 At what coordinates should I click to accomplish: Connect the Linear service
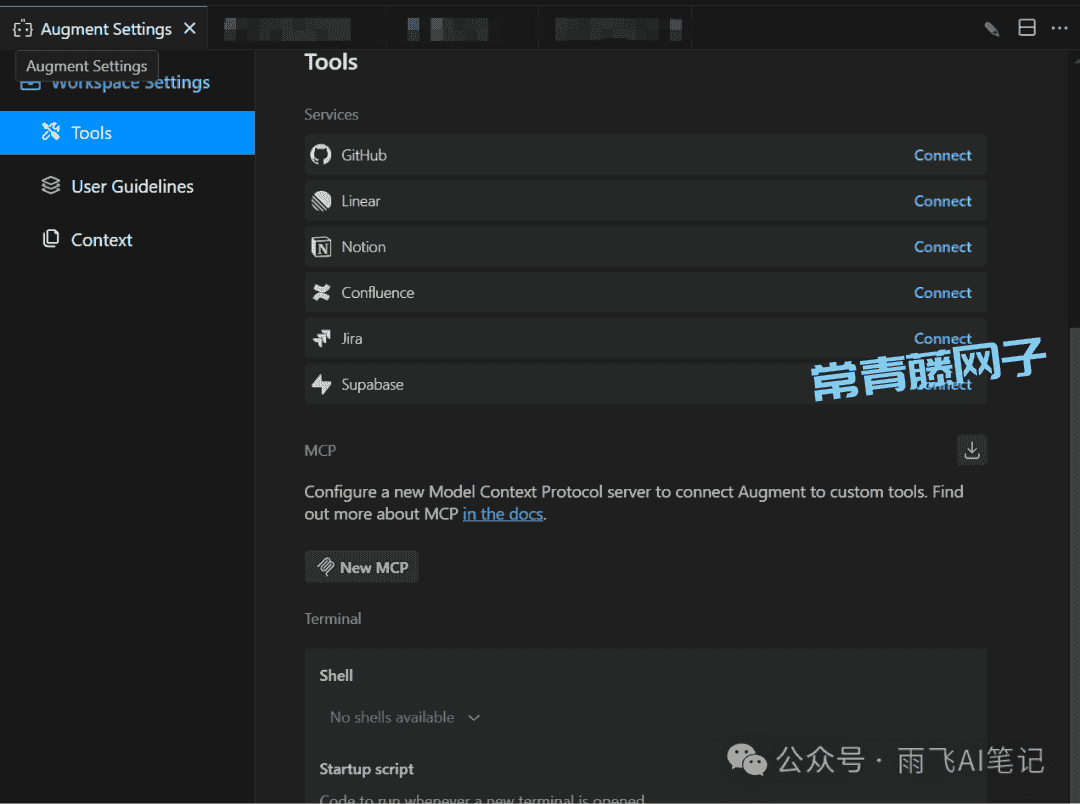[942, 201]
